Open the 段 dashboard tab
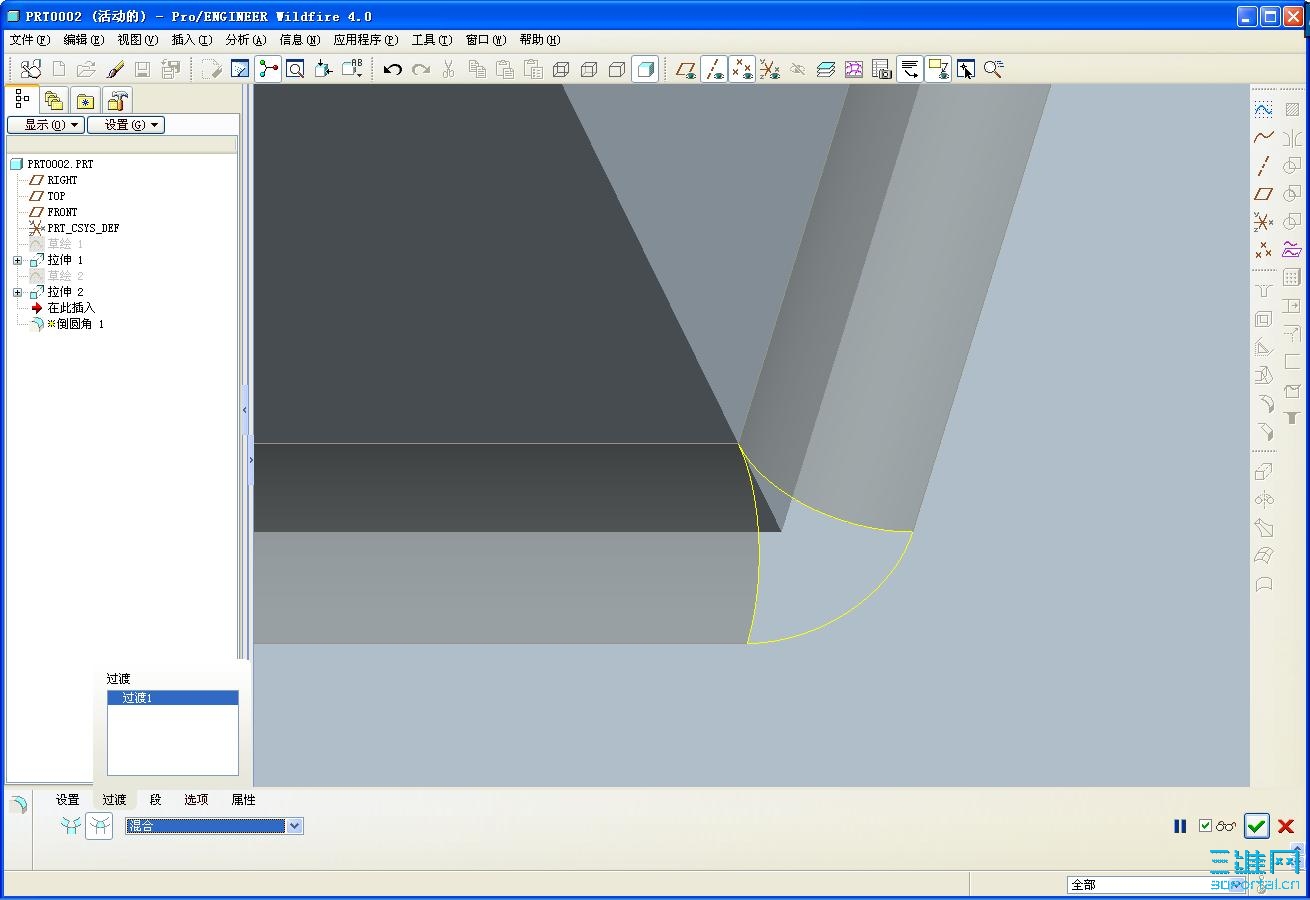 click(155, 800)
